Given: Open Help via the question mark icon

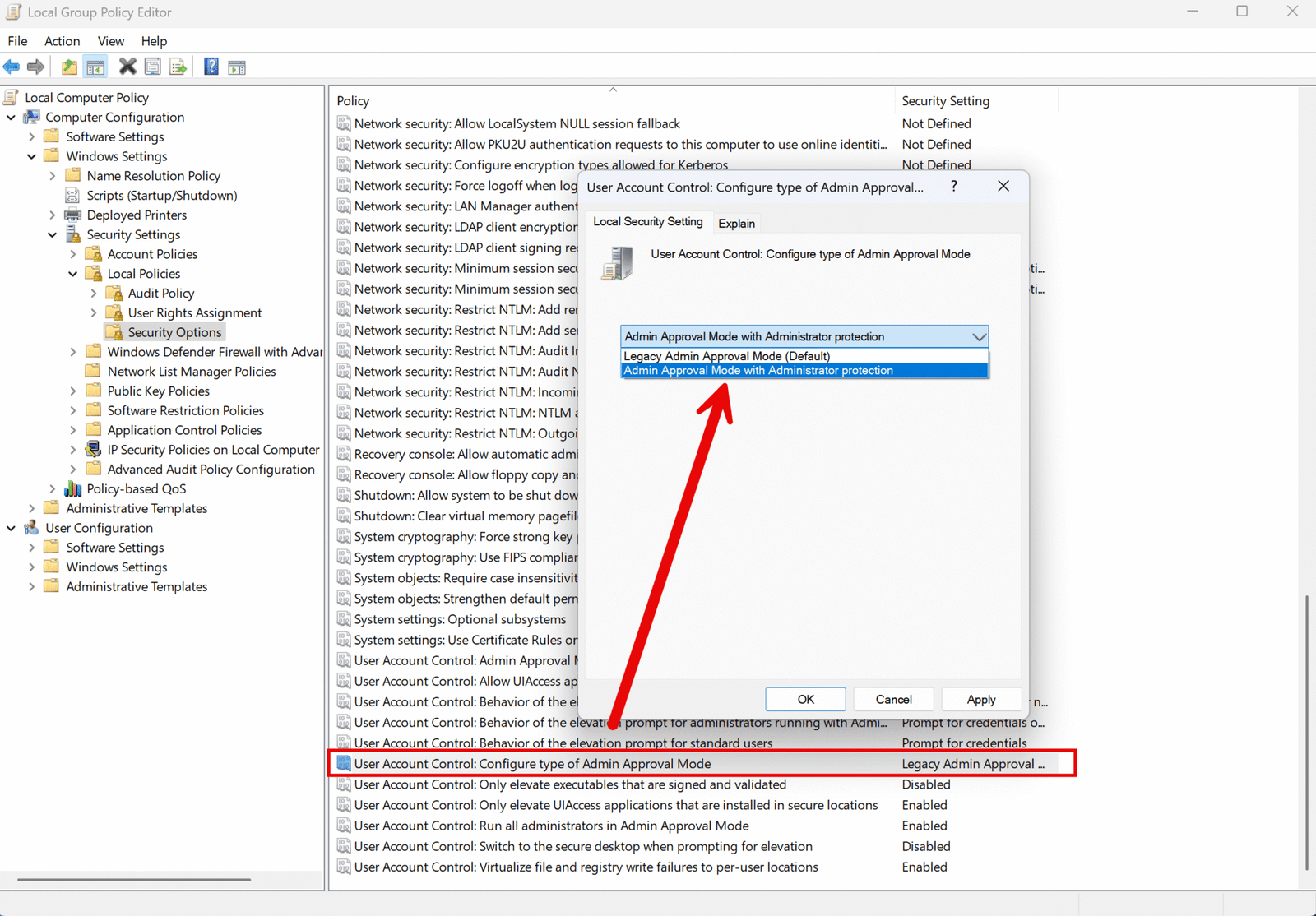Looking at the screenshot, I should click(x=211, y=67).
